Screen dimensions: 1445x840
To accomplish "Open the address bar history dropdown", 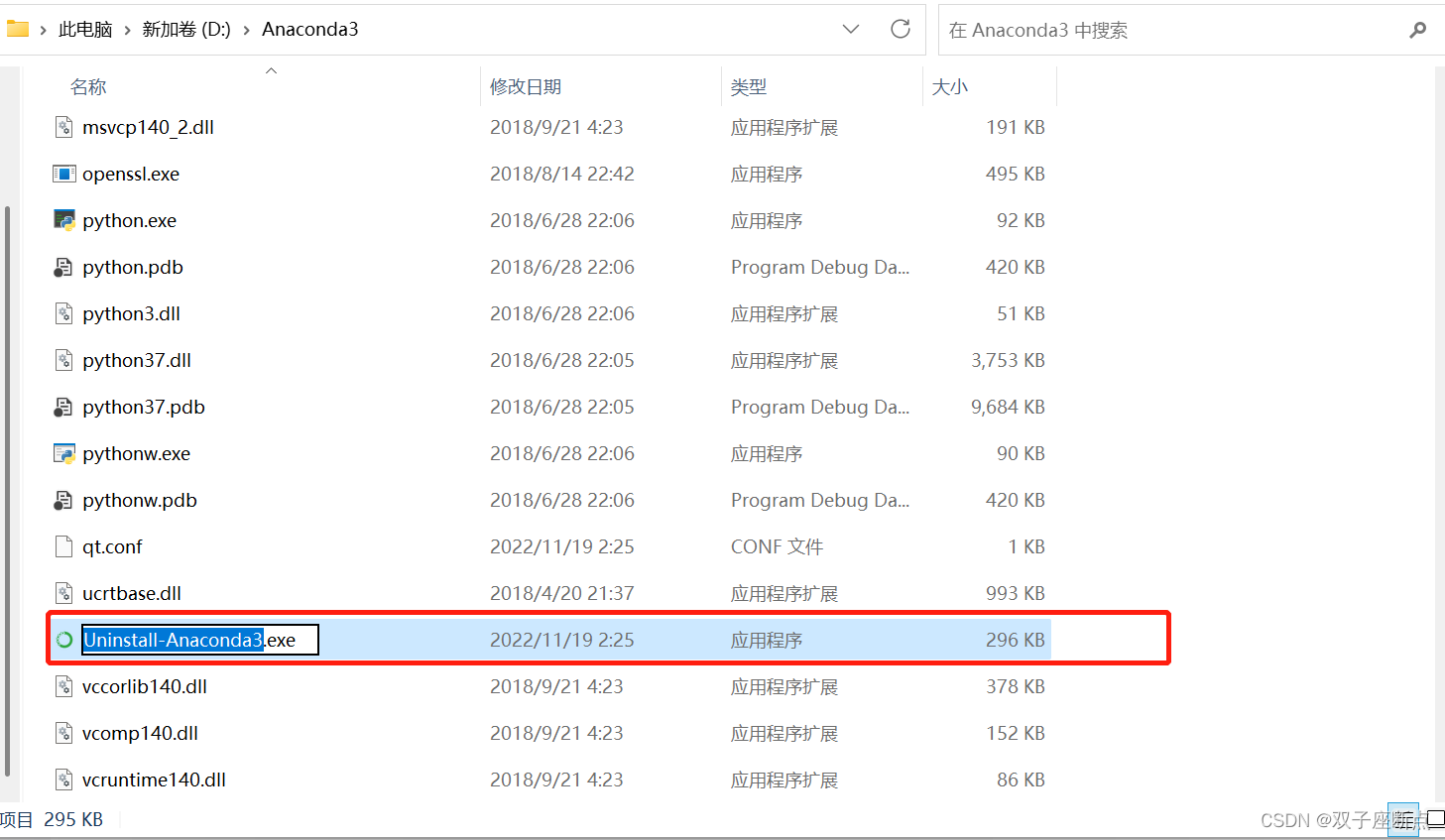I will coord(850,29).
